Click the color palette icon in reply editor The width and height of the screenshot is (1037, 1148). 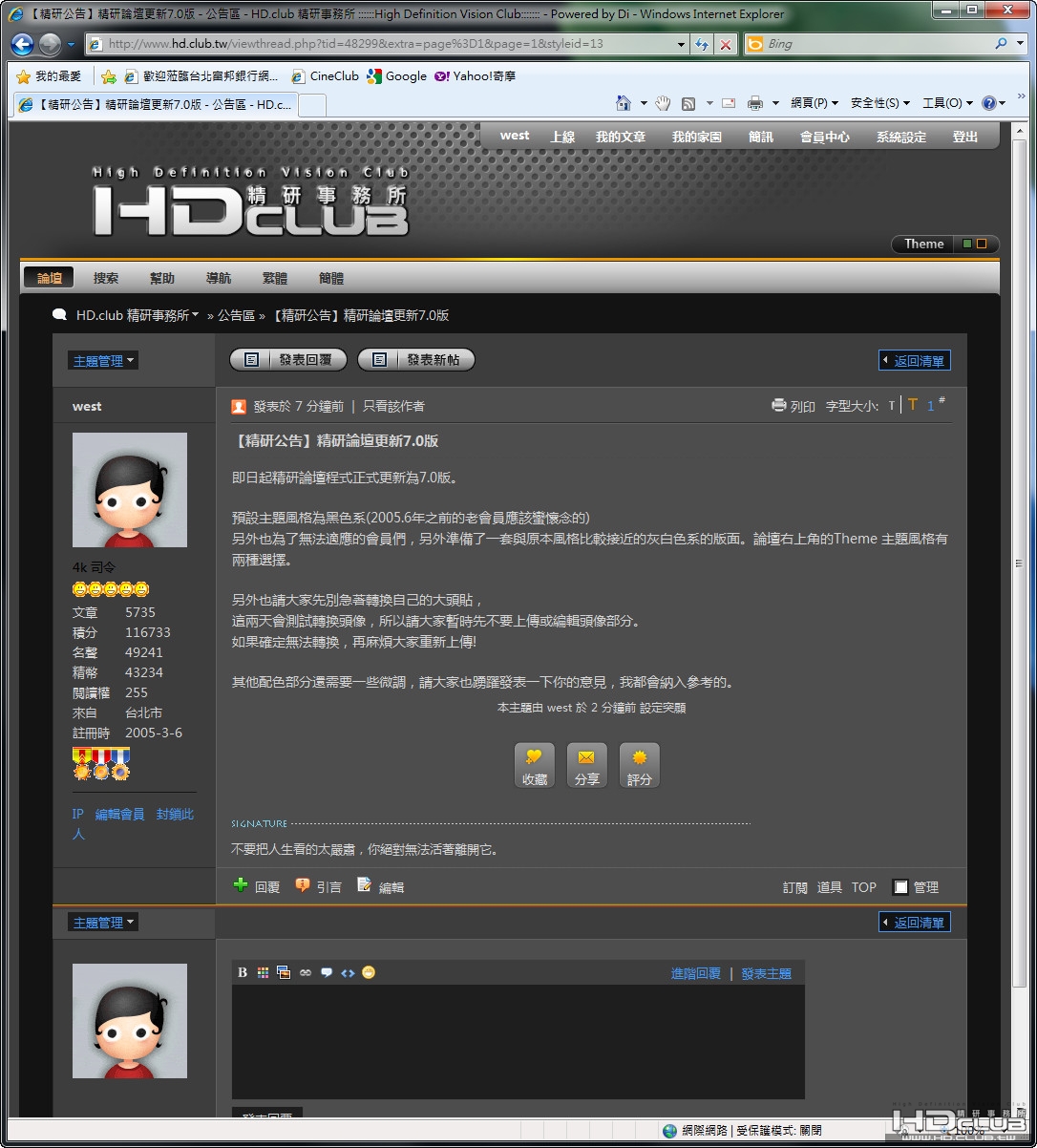pyautogui.click(x=263, y=972)
